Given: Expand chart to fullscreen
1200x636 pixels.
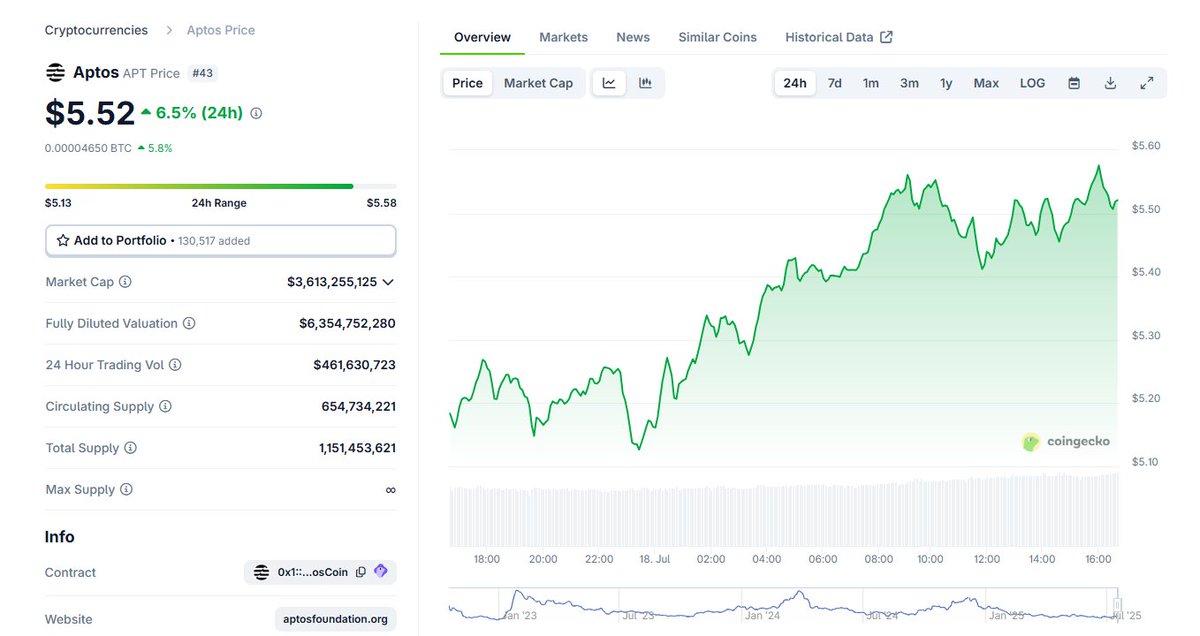Looking at the screenshot, I should (1147, 83).
